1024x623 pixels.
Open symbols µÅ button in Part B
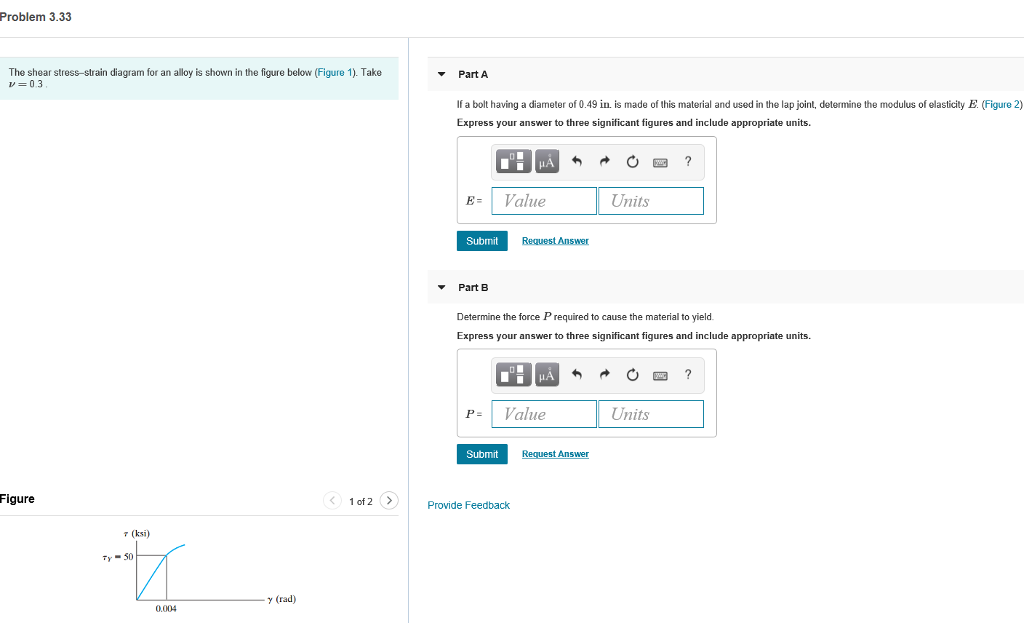coord(547,374)
